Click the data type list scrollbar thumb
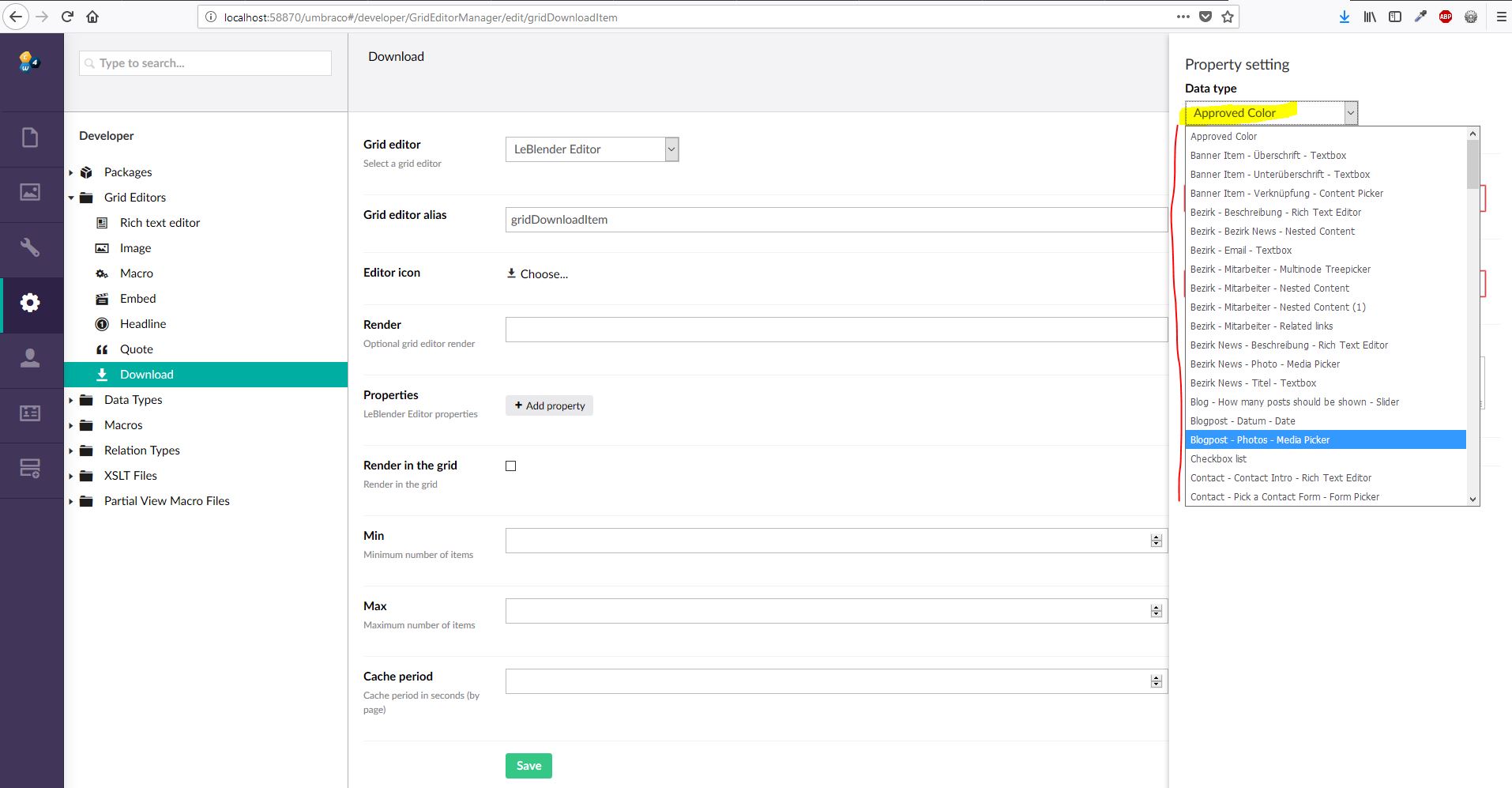This screenshot has width=1512, height=788. point(1473,164)
